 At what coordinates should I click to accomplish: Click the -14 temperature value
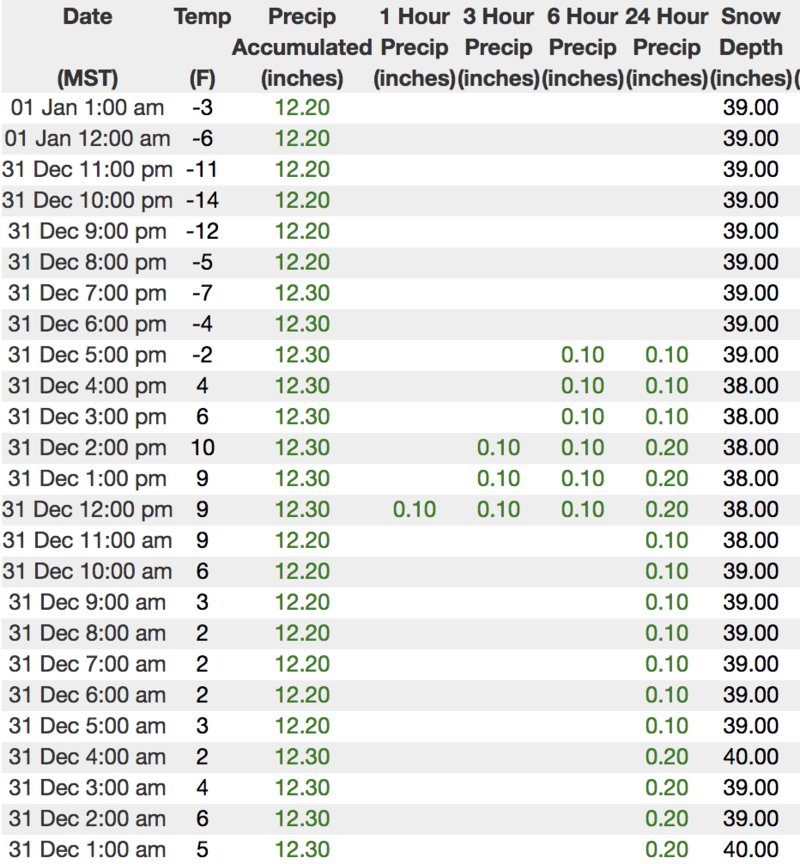(x=202, y=201)
